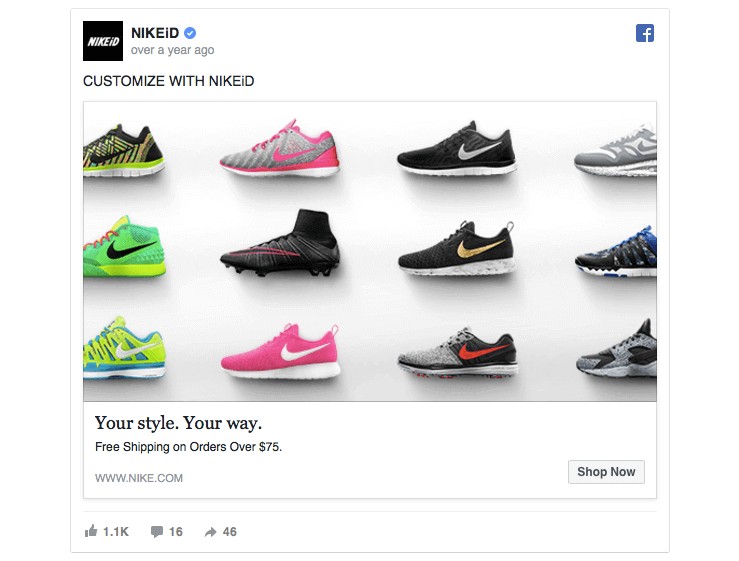739x561 pixels.
Task: Click the NIKEiD profile logo
Action: (103, 41)
